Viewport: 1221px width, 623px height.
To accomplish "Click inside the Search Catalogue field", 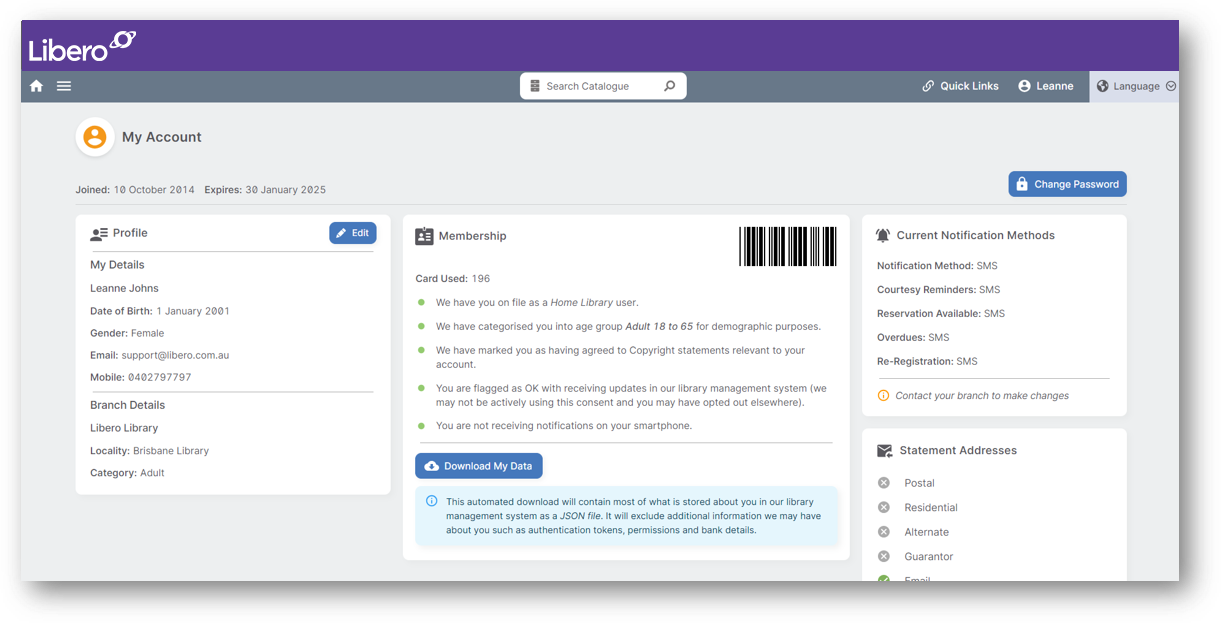I will click(595, 86).
